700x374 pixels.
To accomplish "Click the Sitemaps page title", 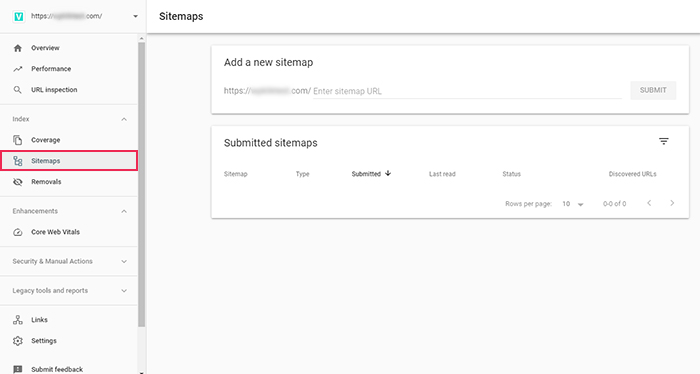I will click(x=181, y=17).
